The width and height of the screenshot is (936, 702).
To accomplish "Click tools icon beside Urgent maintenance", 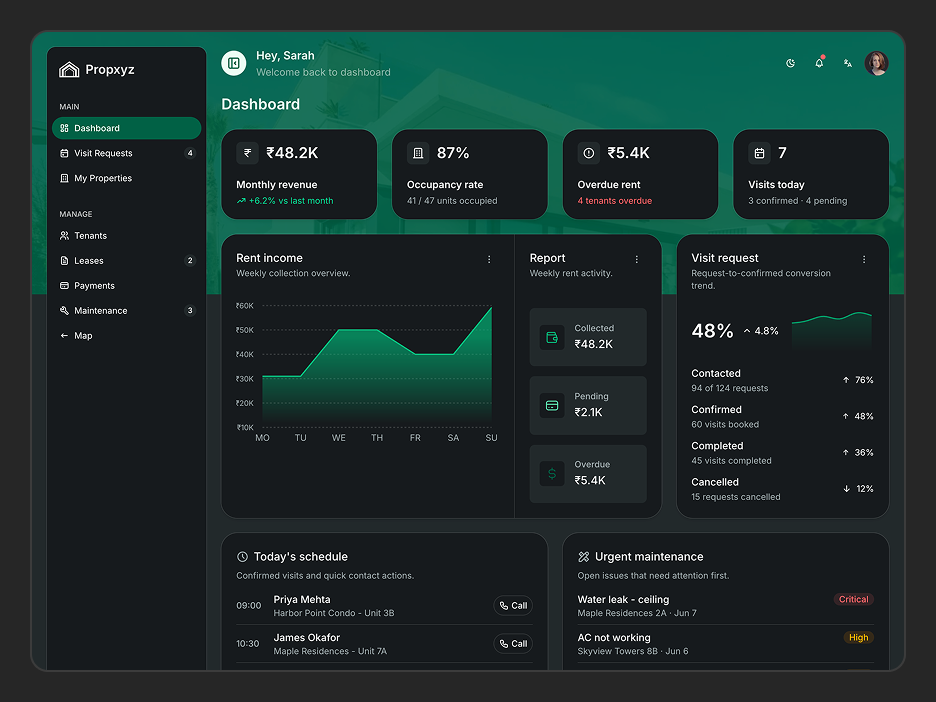I will click(584, 558).
